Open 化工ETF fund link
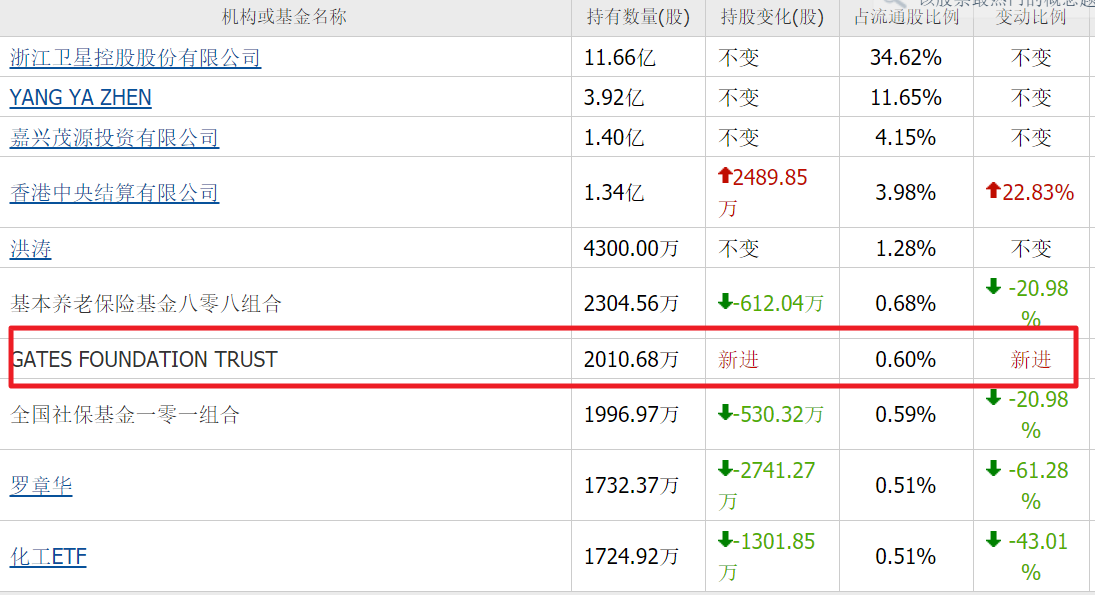 48,557
